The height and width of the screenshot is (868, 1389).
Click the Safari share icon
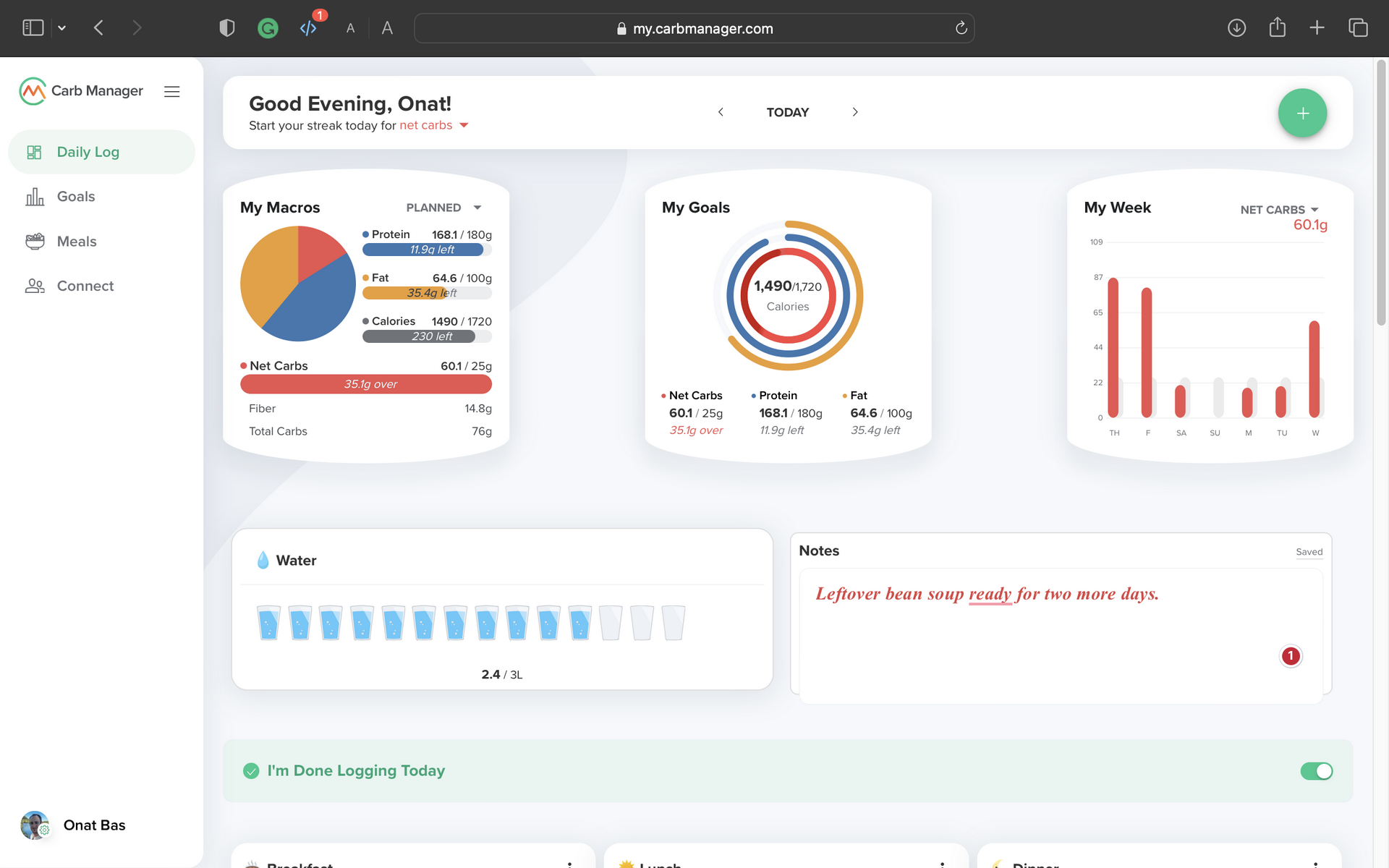[x=1278, y=27]
